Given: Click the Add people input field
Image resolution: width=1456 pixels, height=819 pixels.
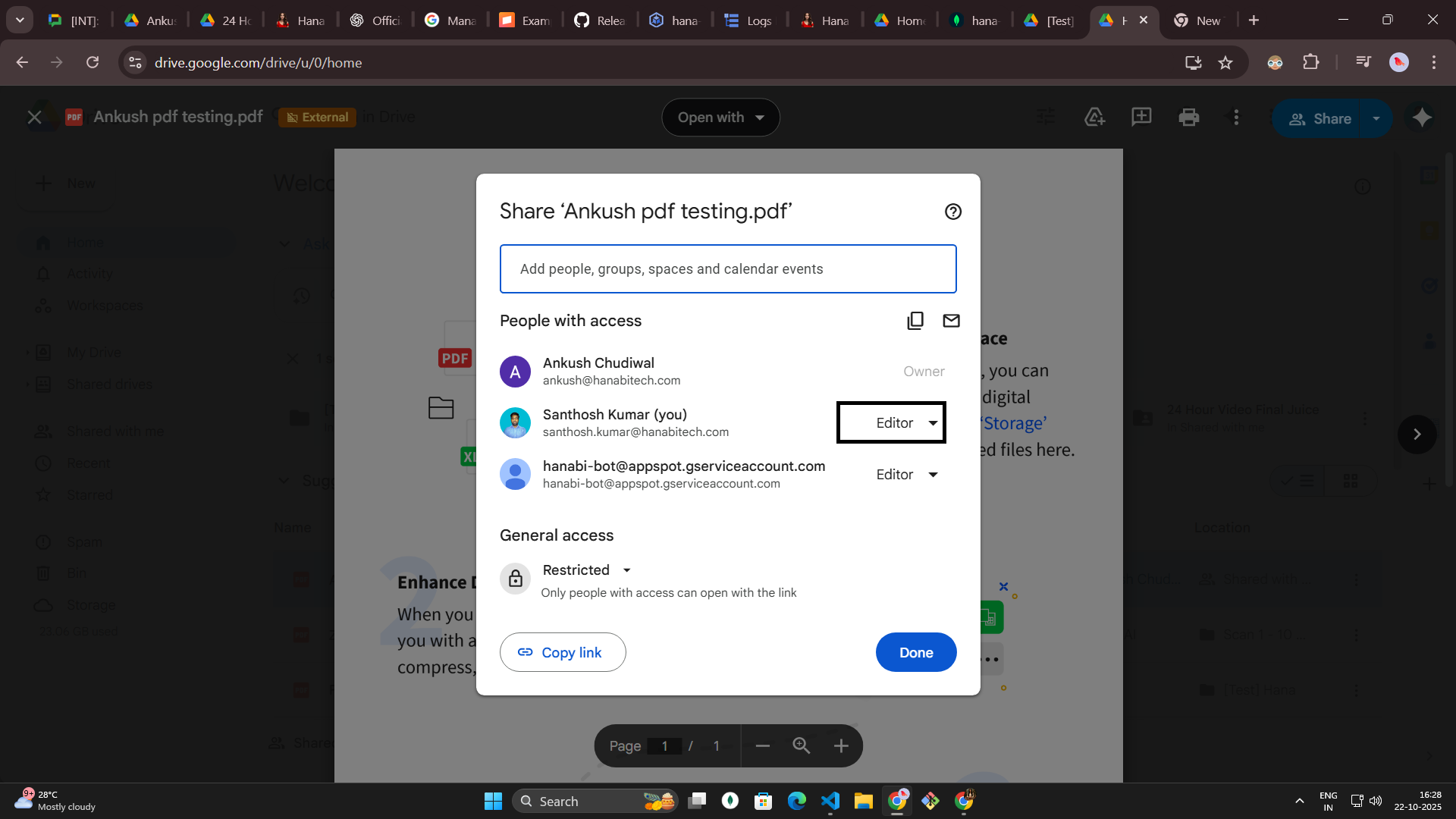Looking at the screenshot, I should [727, 269].
